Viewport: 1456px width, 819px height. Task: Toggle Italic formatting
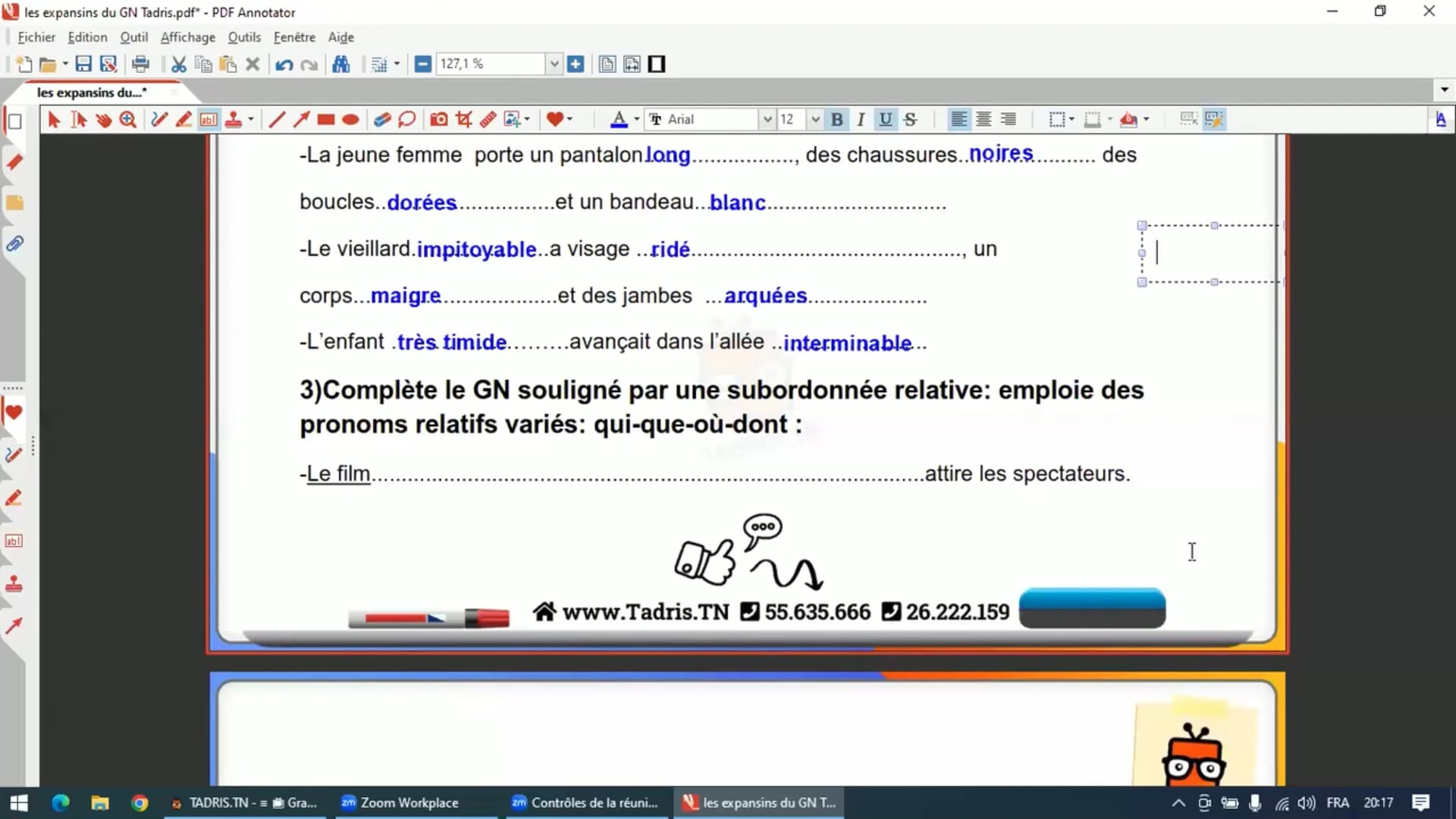[x=861, y=119]
